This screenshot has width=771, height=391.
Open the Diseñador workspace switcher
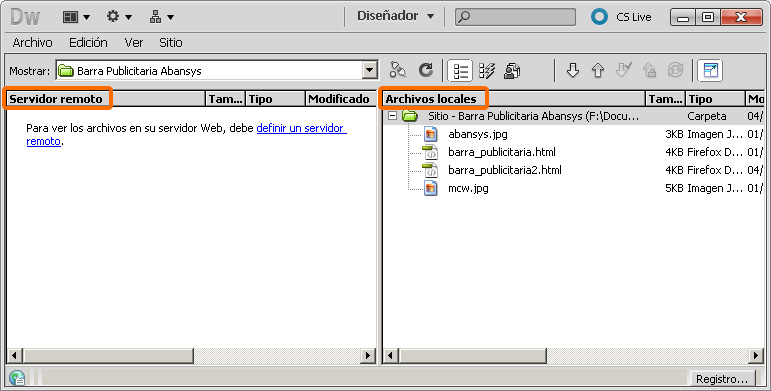click(395, 16)
